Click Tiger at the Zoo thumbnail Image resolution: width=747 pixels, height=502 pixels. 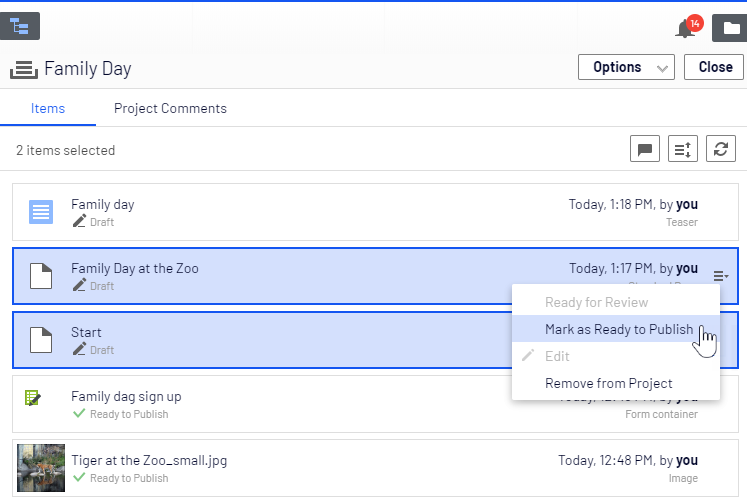pyautogui.click(x=41, y=468)
